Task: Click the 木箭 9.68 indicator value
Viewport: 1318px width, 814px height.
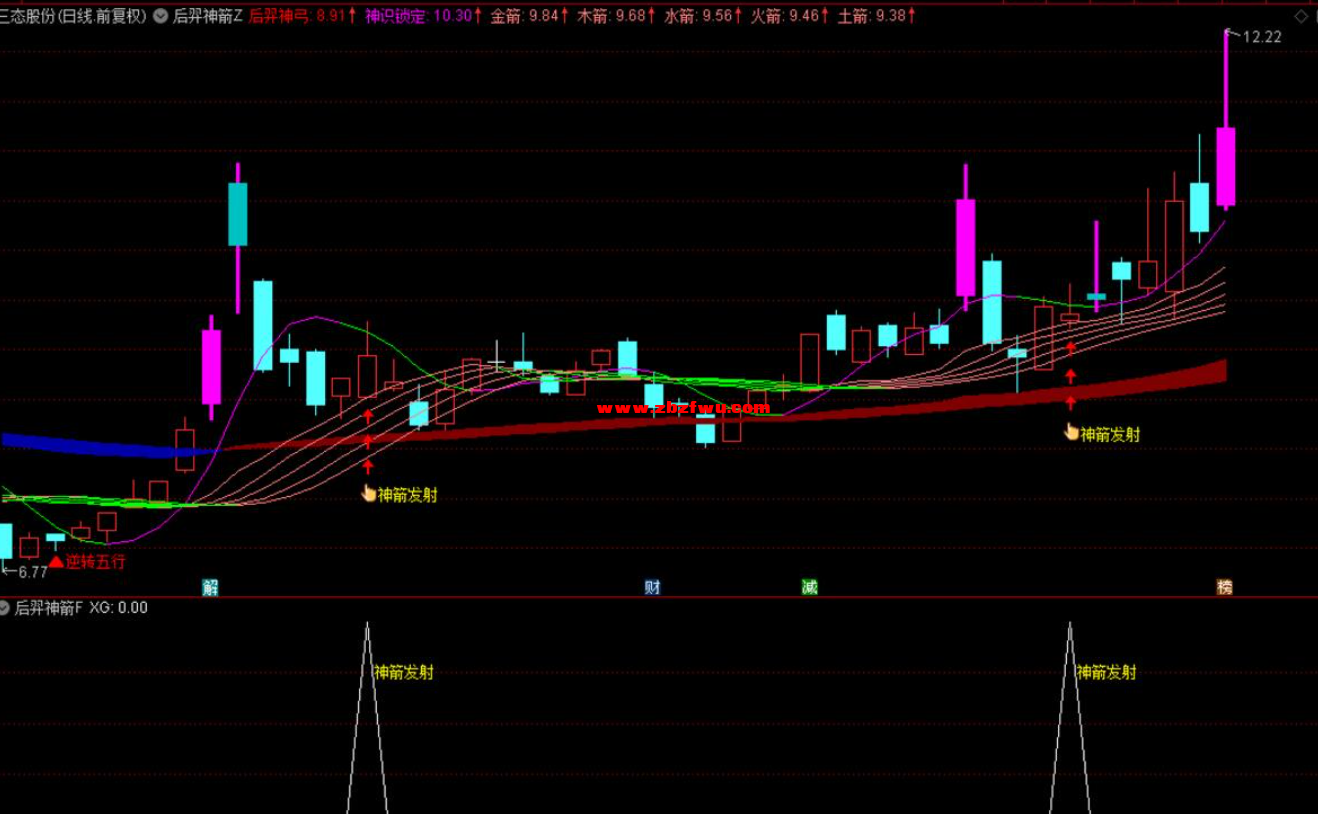Action: [x=617, y=16]
